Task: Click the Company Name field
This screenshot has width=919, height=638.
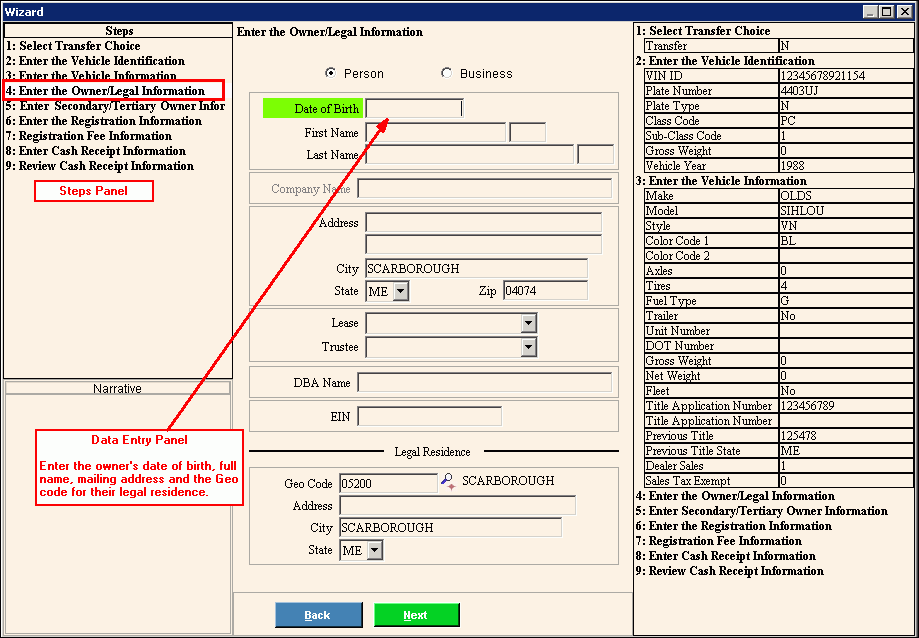Action: click(x=484, y=189)
